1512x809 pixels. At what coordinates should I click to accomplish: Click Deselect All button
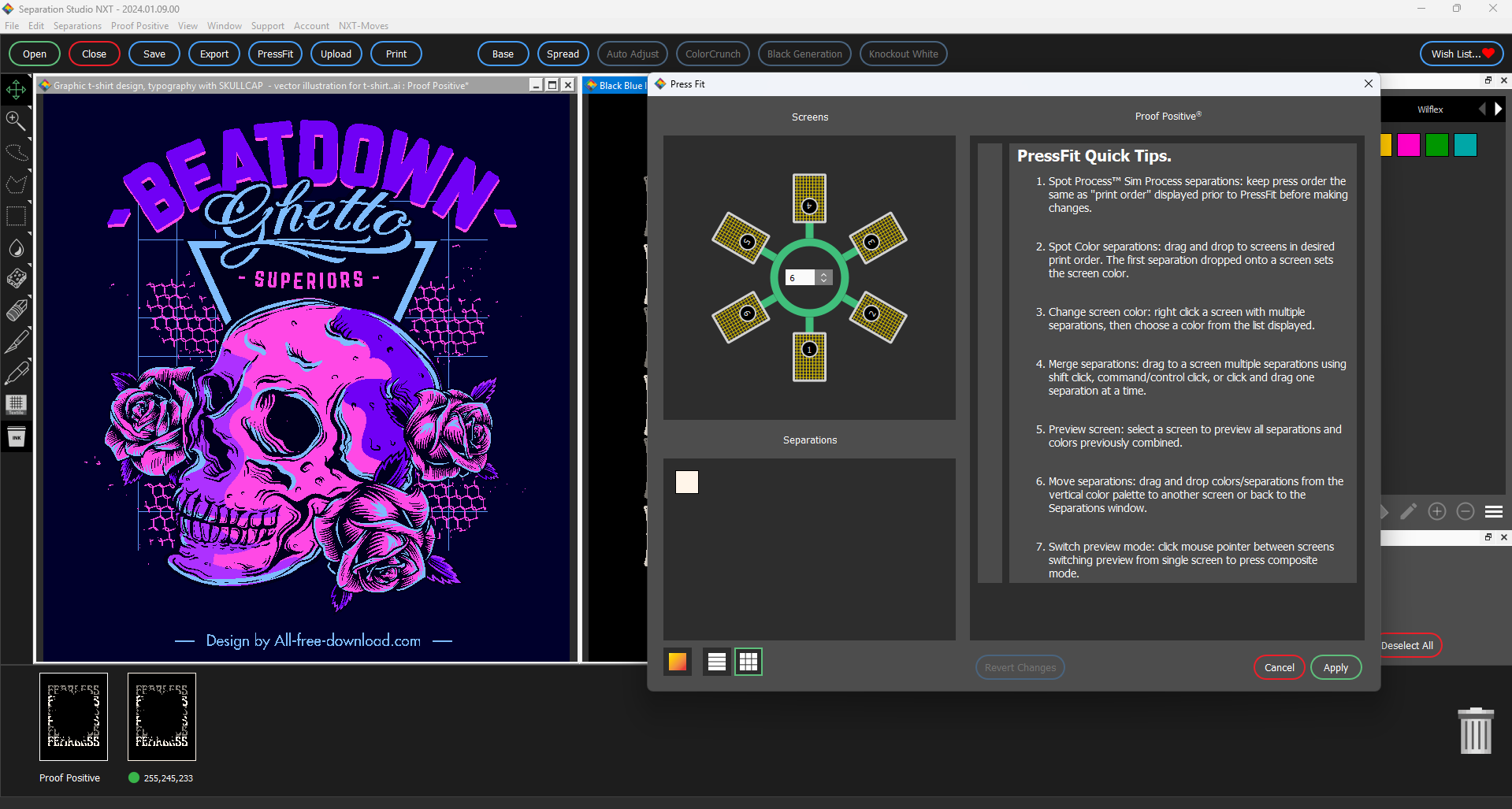(x=1410, y=645)
